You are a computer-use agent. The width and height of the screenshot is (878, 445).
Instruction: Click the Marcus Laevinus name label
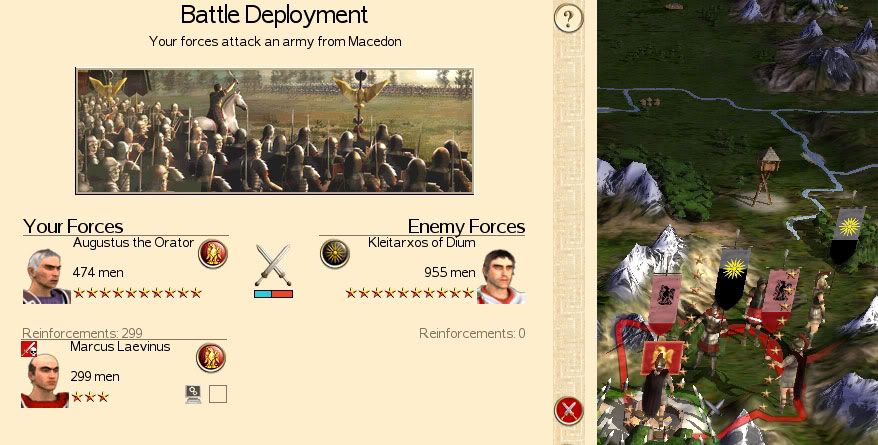tap(120, 346)
